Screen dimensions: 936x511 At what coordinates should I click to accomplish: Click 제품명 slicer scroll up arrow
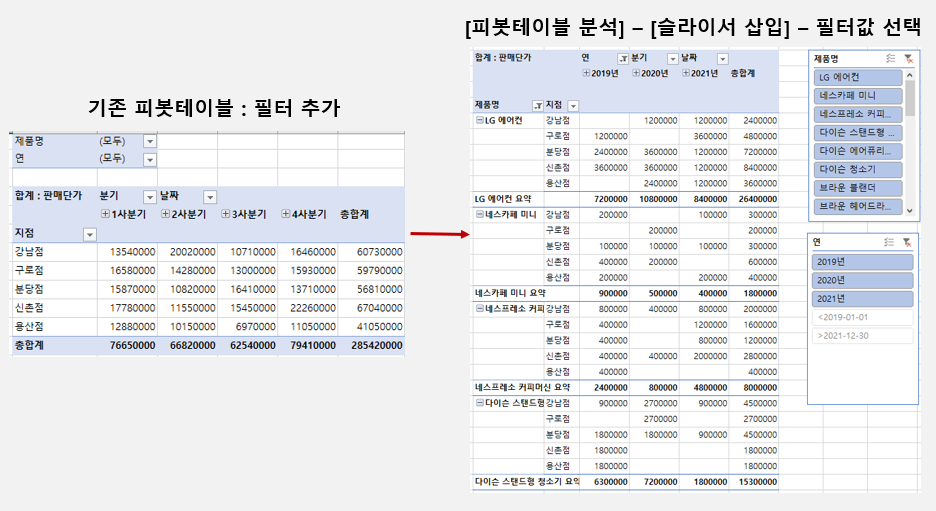[910, 75]
